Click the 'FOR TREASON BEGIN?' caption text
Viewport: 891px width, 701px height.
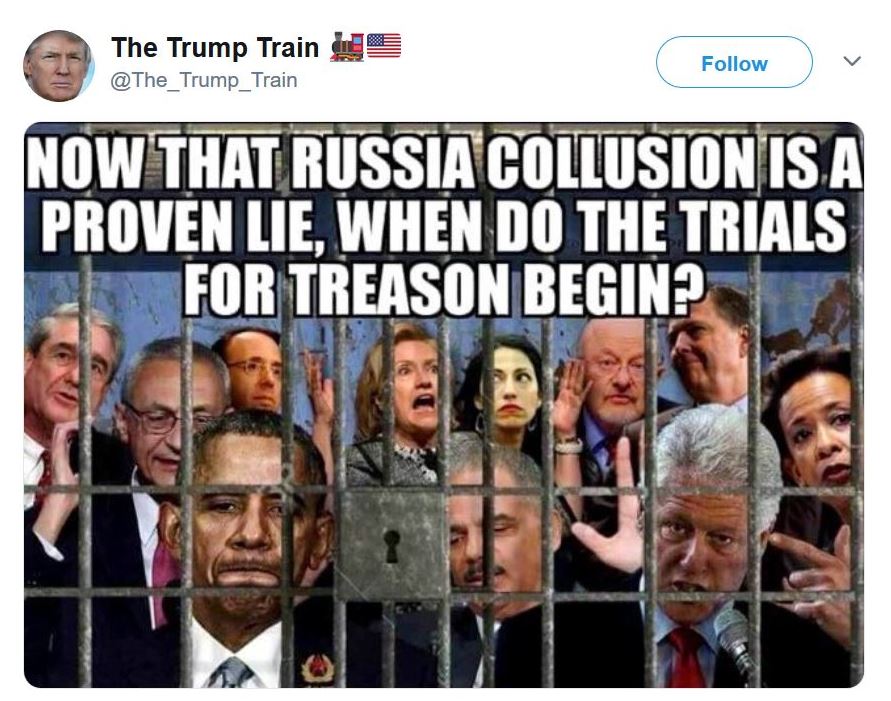[x=443, y=290]
